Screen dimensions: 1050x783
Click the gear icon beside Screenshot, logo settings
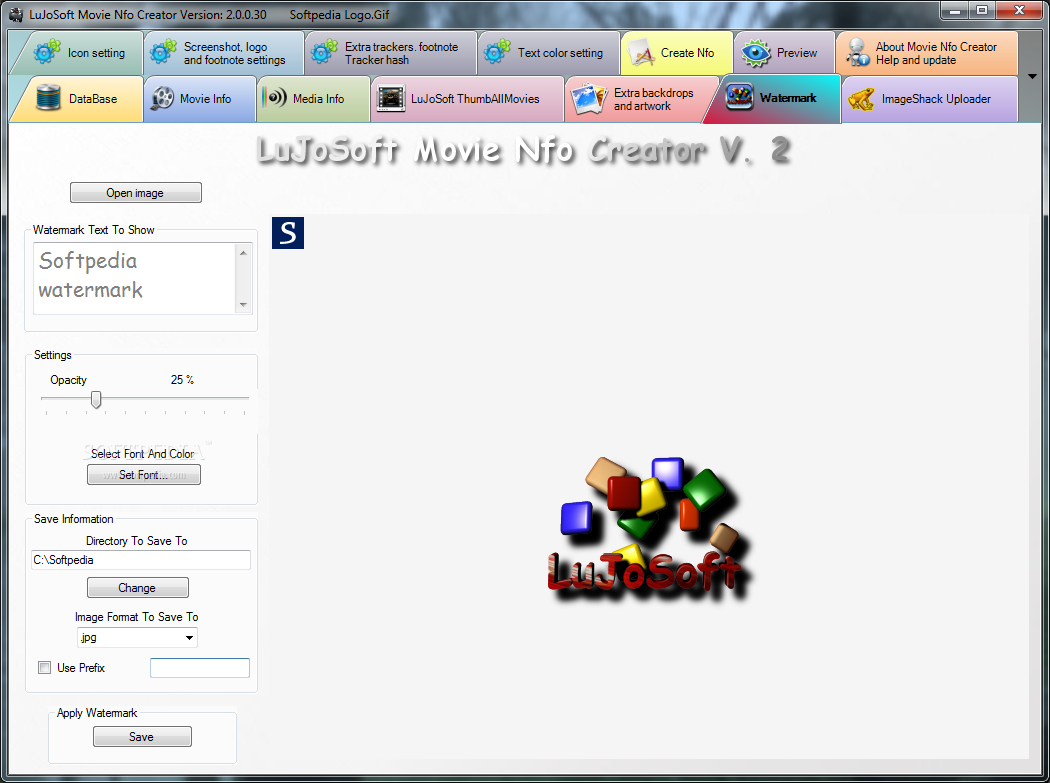point(163,52)
